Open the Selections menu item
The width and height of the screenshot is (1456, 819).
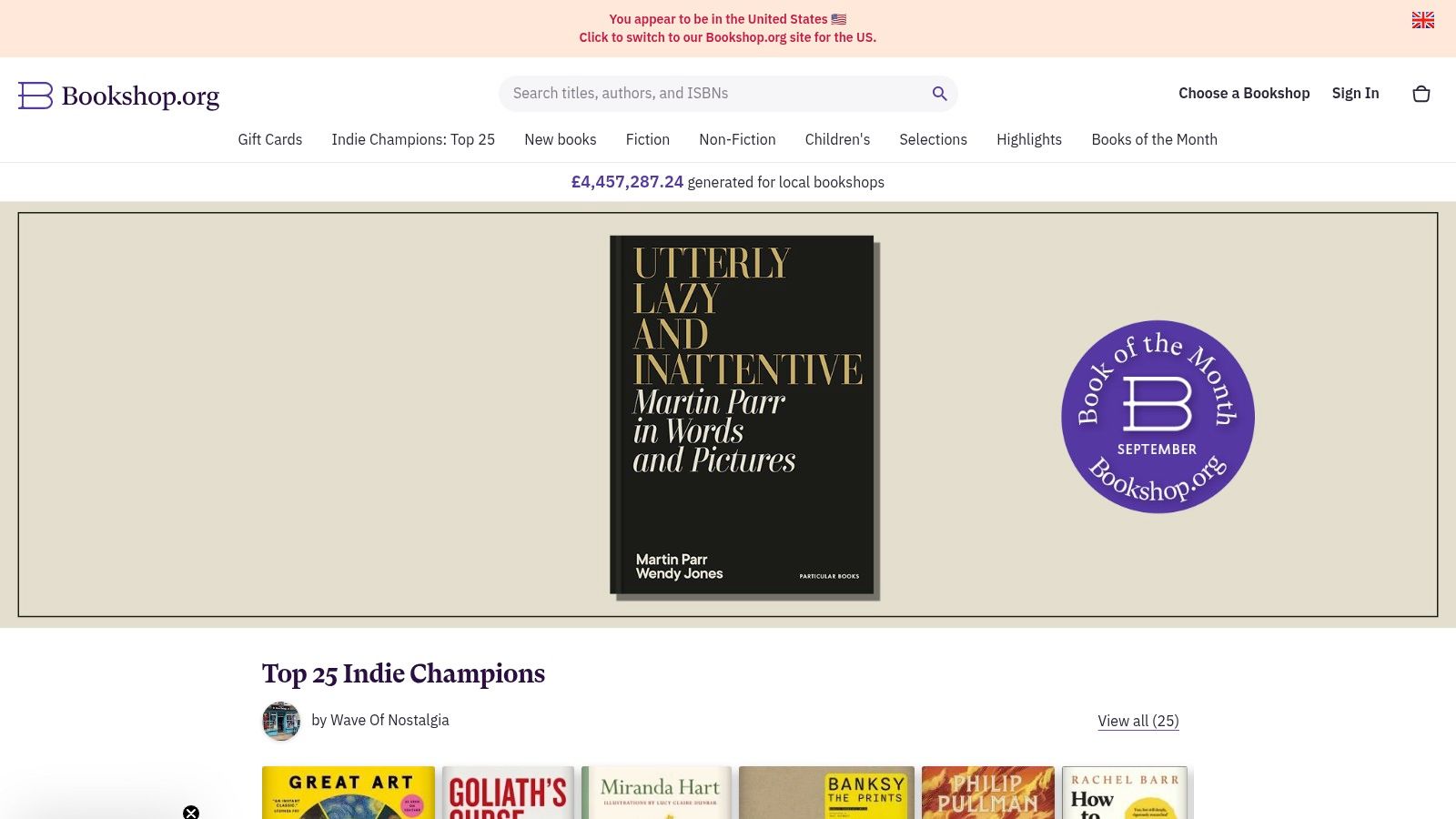point(934,139)
